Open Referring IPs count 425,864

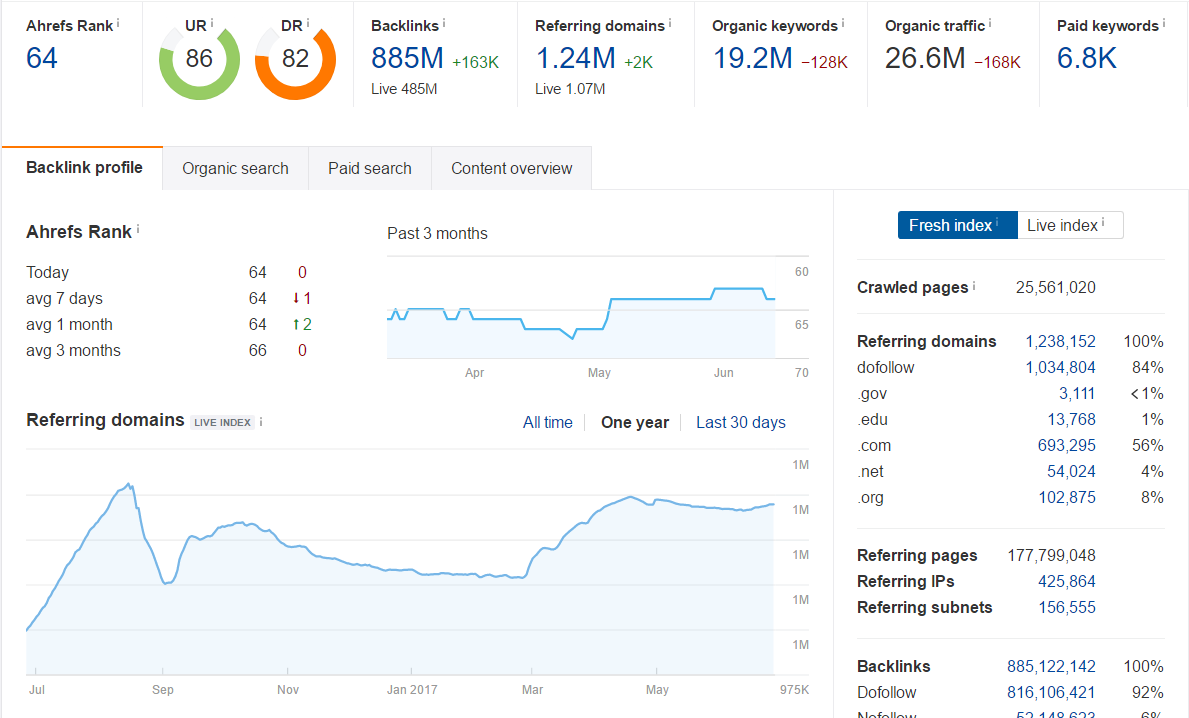[1067, 582]
